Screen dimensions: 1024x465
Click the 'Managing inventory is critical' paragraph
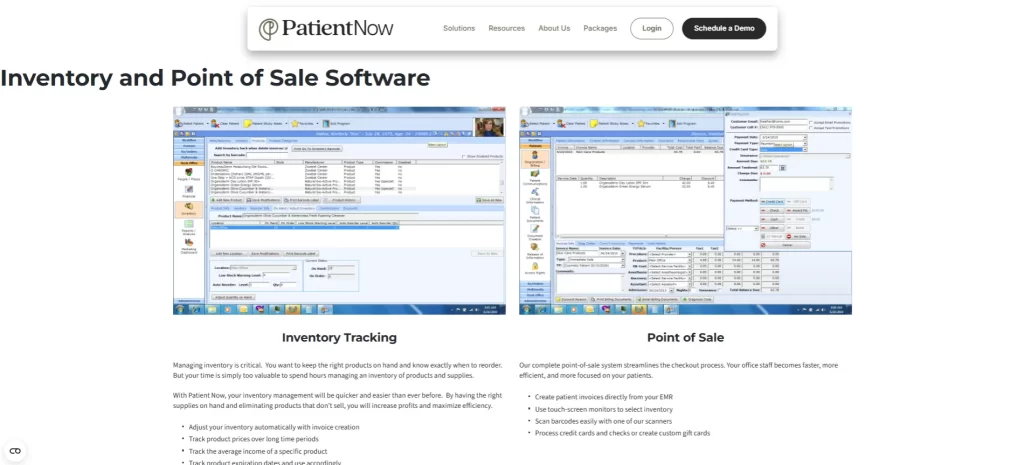pyautogui.click(x=338, y=370)
